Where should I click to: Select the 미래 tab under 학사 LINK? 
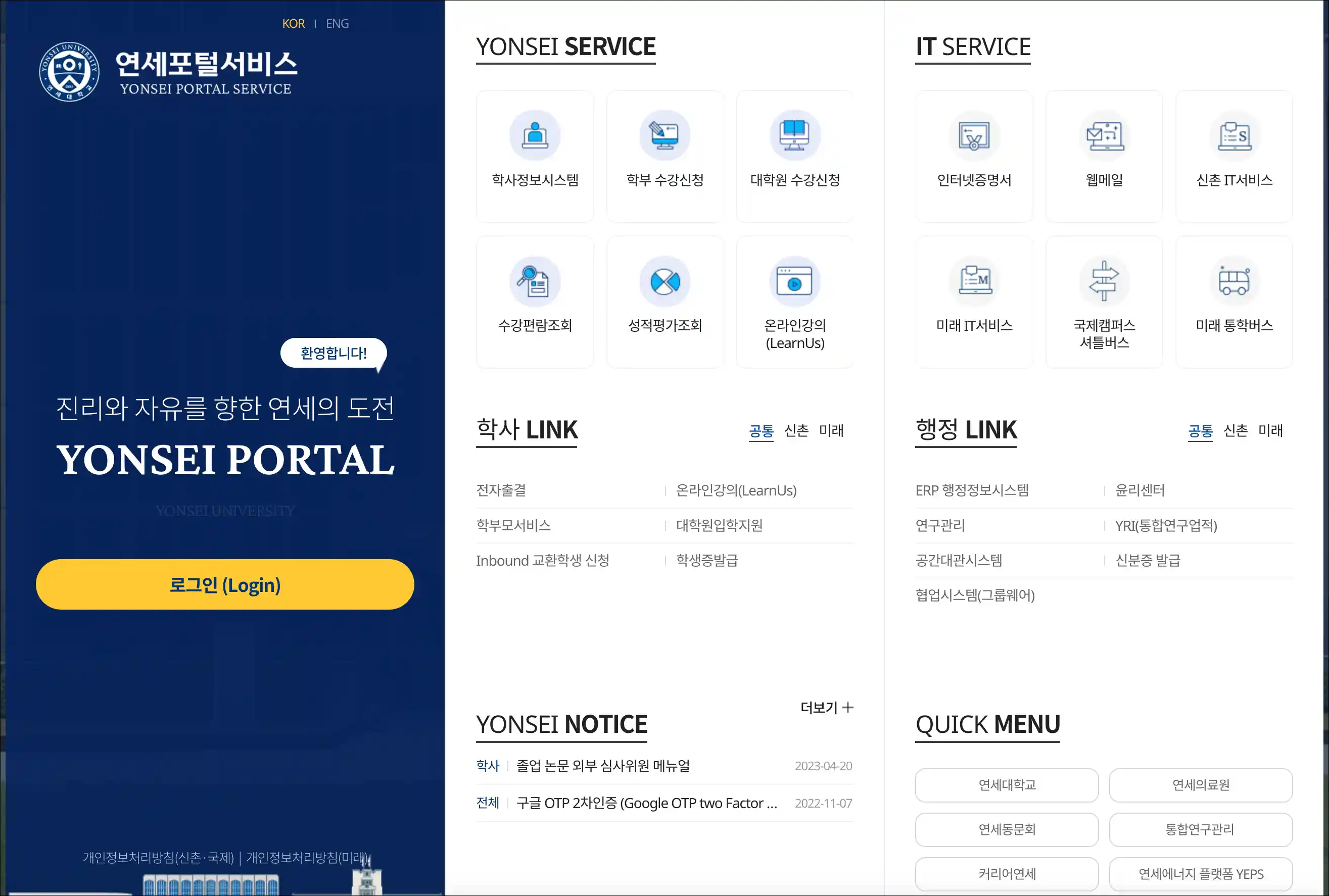pyautogui.click(x=831, y=430)
